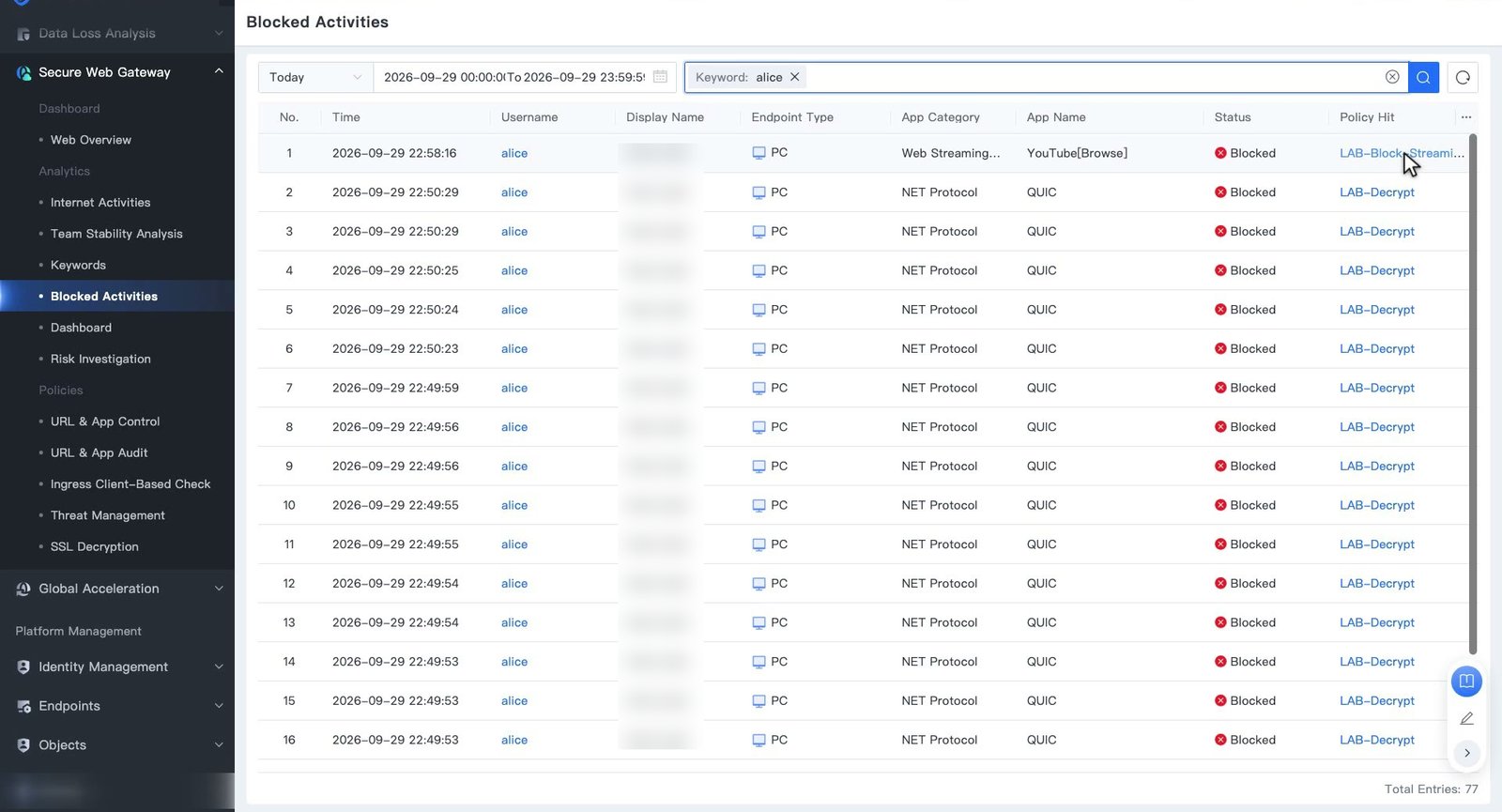This screenshot has height=812, width=1502.
Task: Click the Status column header
Action: (1233, 117)
